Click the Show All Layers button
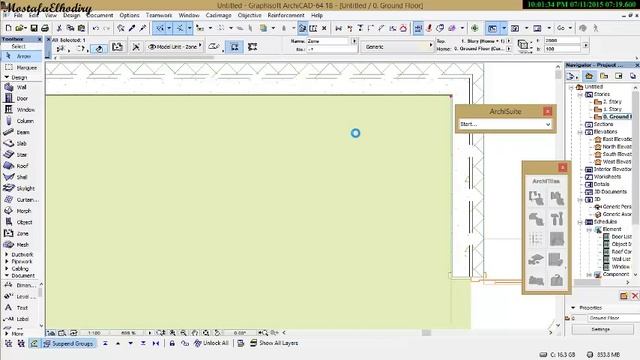The image size is (640, 360). [x=274, y=343]
